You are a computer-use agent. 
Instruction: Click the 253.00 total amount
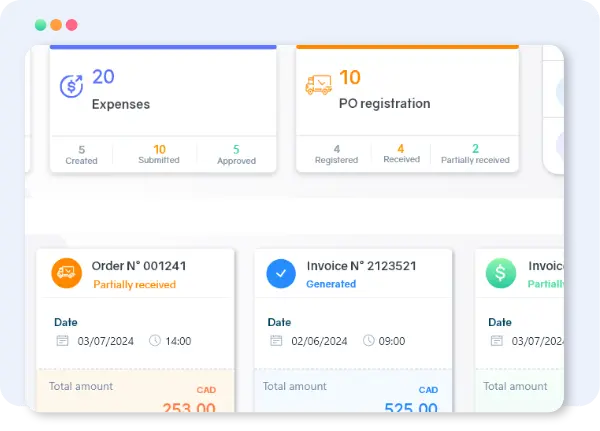[x=188, y=408]
